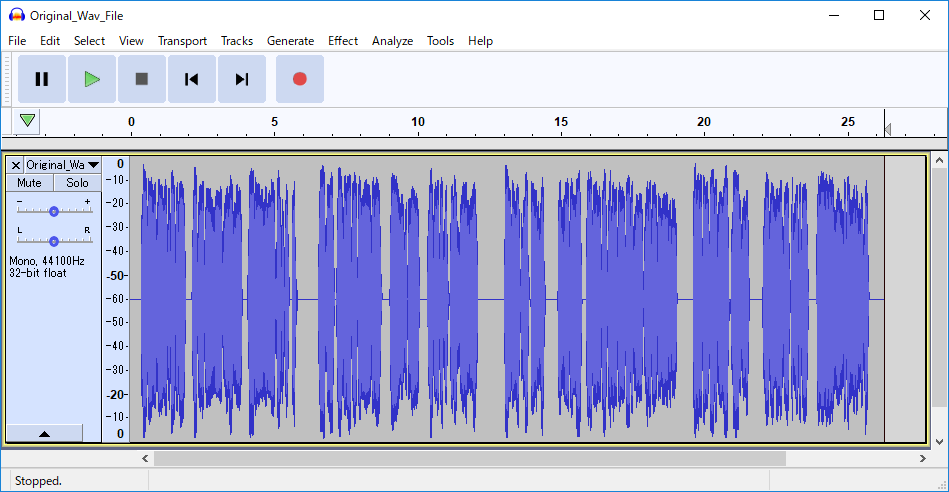
Task: Open the Effect menu
Action: point(343,41)
